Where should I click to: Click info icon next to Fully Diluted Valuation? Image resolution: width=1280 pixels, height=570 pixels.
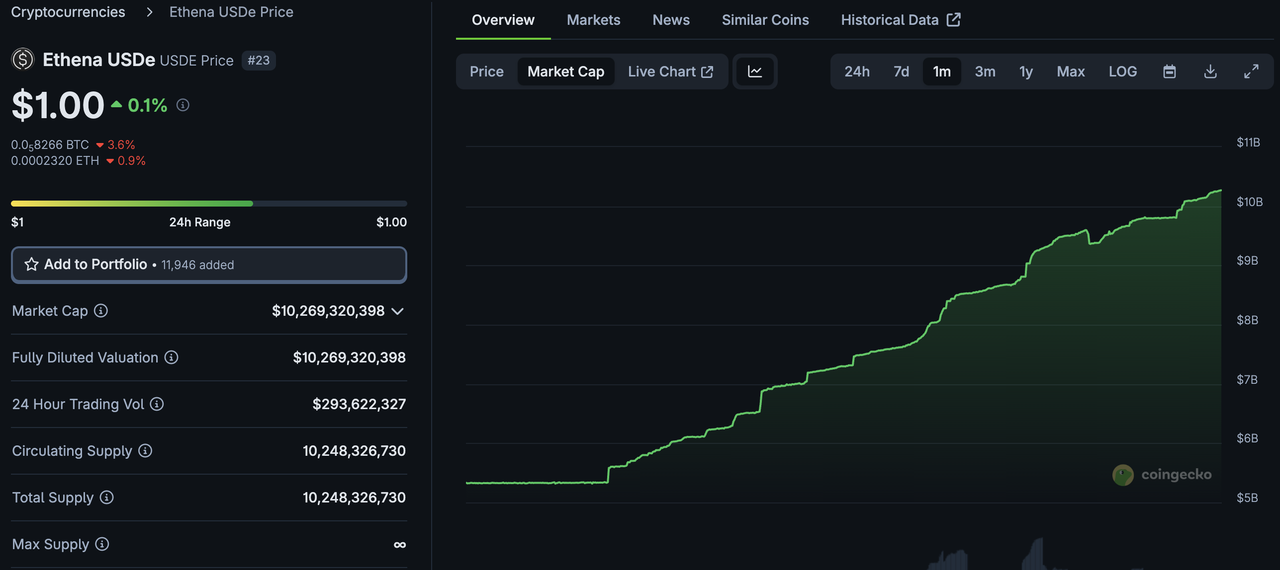tap(171, 358)
